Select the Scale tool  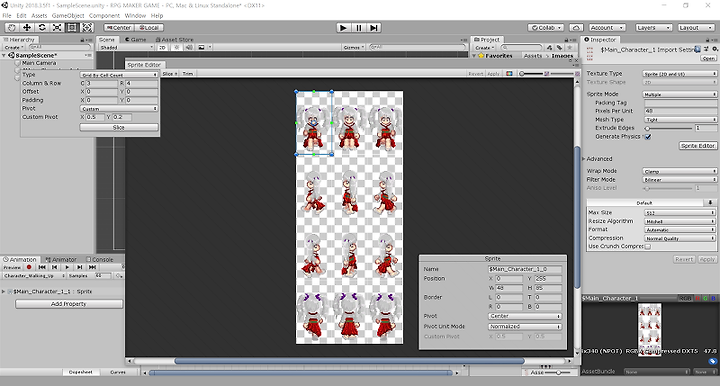pos(57,28)
